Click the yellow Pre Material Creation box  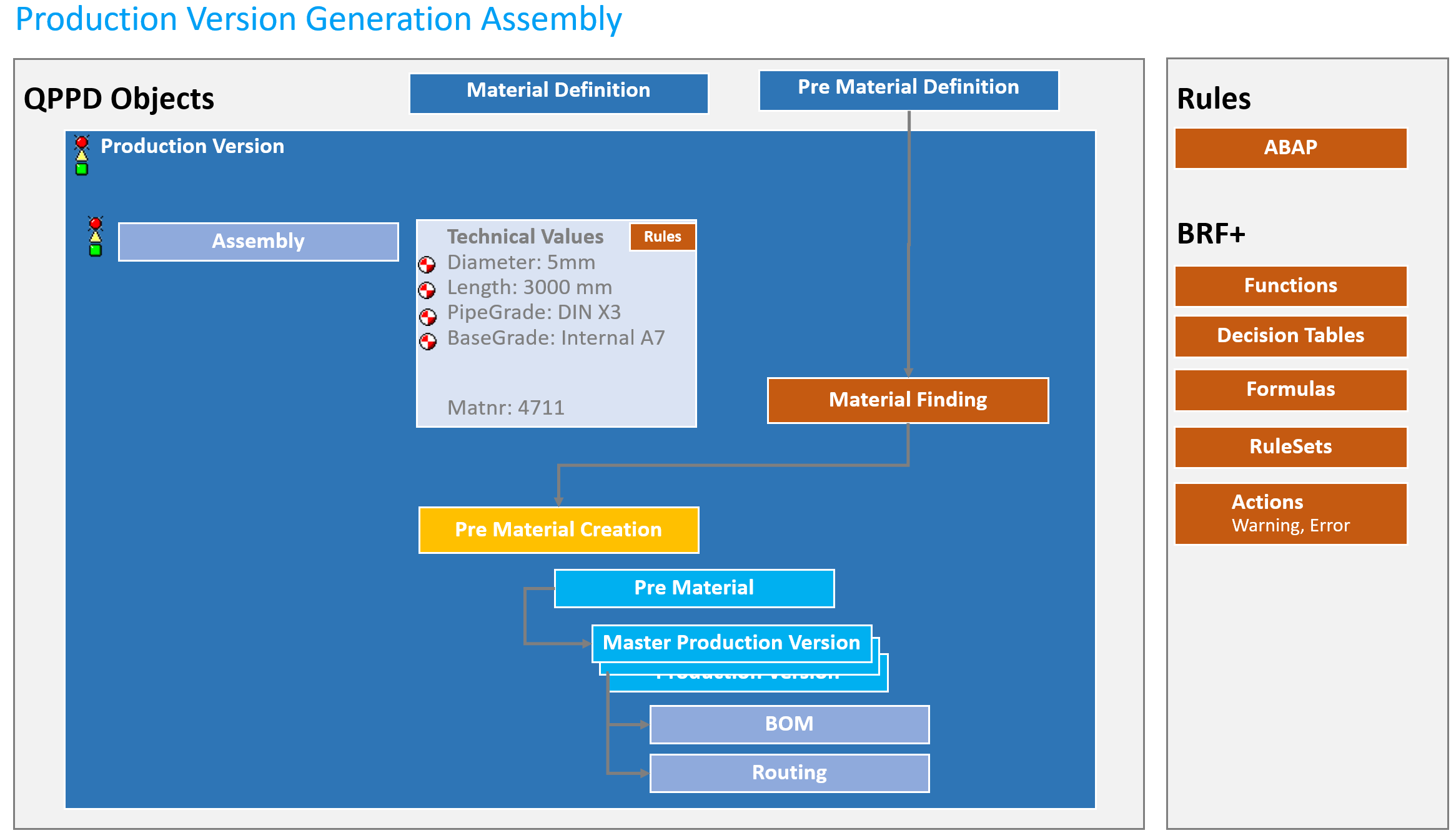(558, 530)
